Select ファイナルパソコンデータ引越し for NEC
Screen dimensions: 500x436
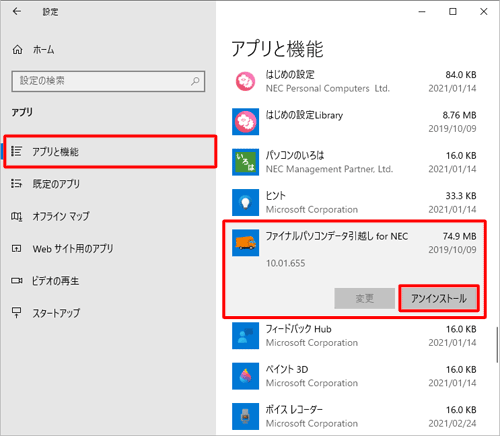click(355, 269)
